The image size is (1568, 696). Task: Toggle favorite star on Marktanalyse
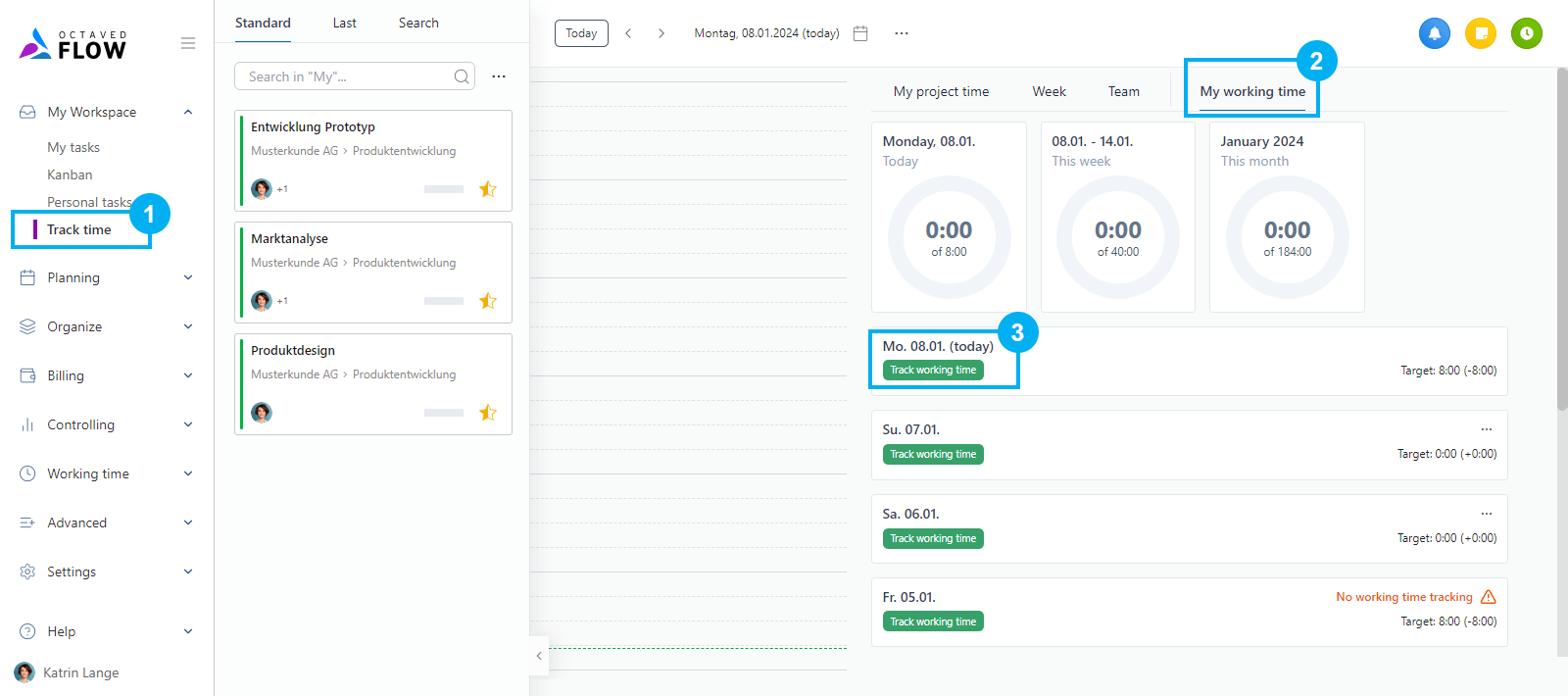tap(488, 301)
